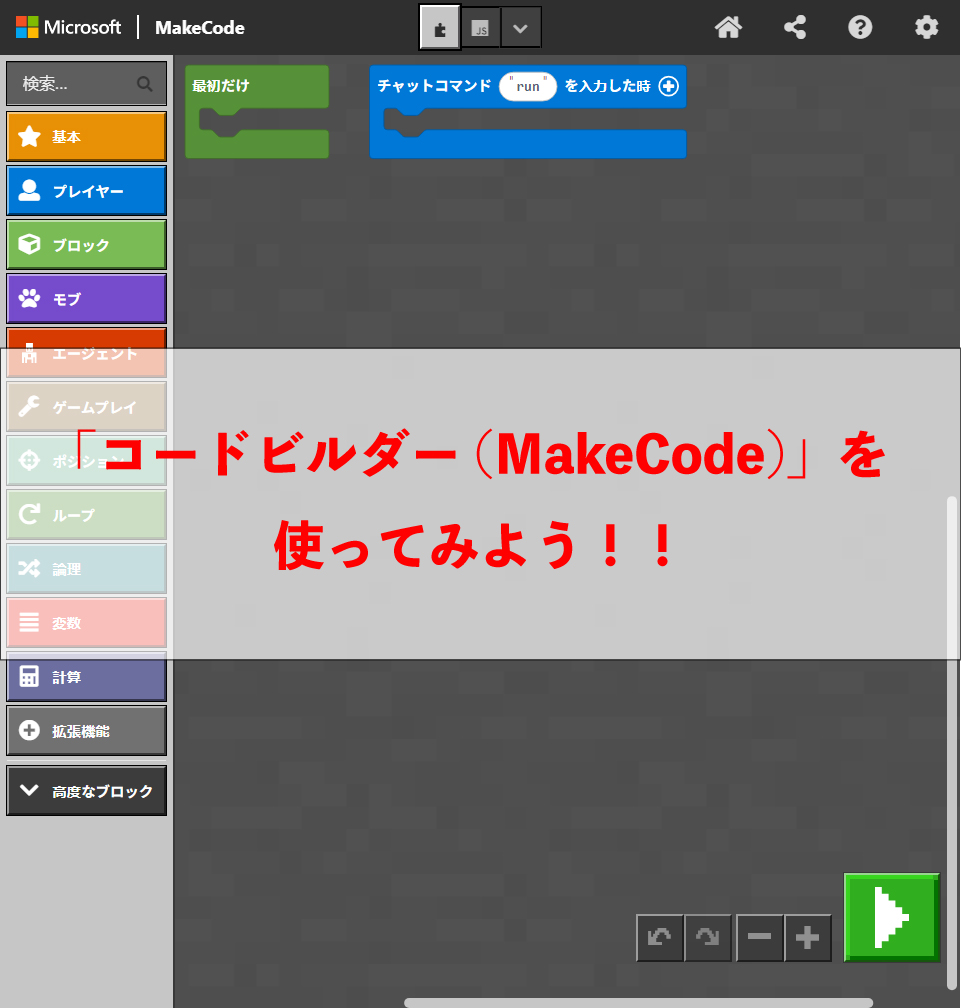Edit the "run" command text field

pos(528,86)
